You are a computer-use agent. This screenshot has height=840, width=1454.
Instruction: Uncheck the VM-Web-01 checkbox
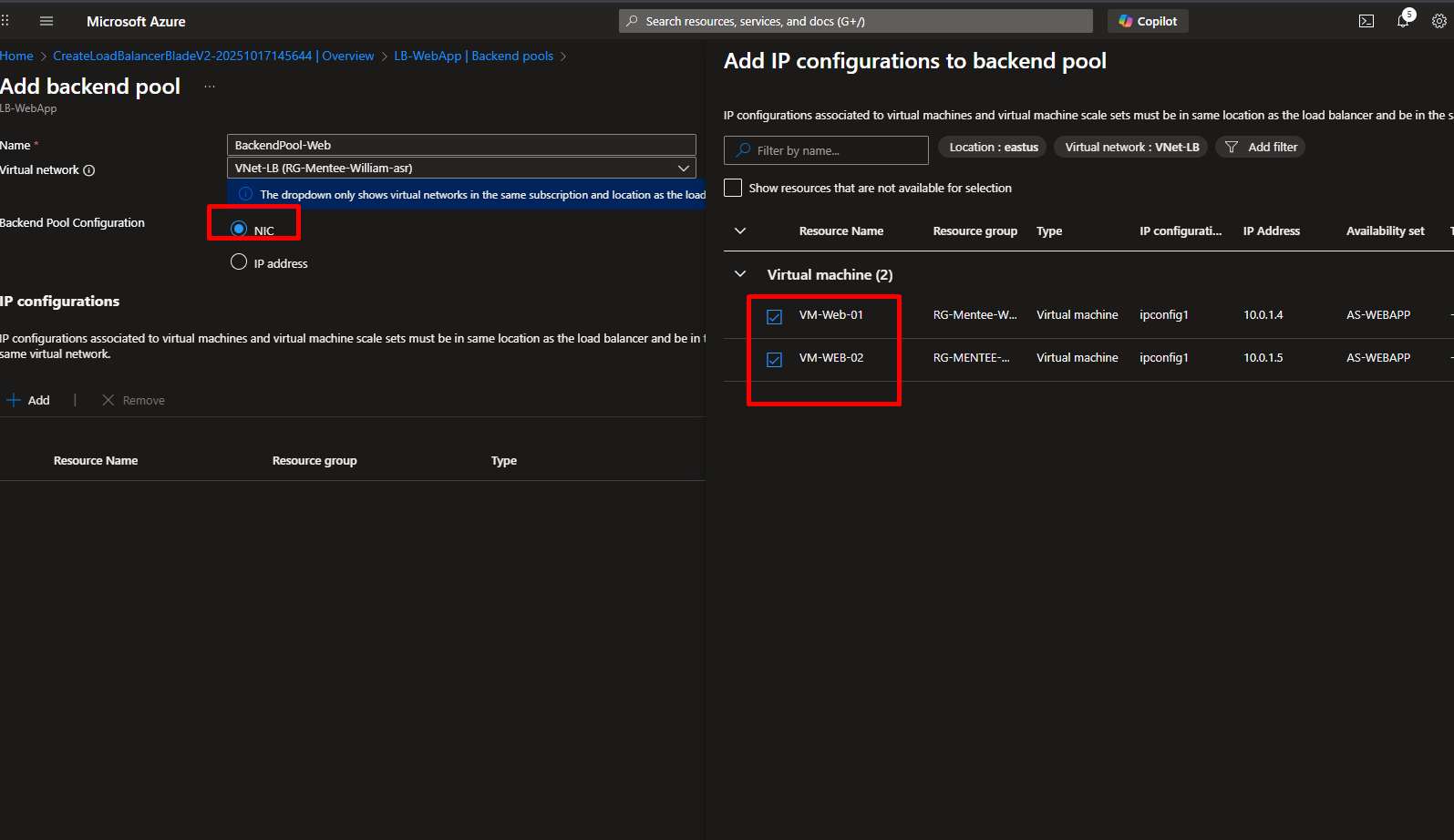point(774,316)
